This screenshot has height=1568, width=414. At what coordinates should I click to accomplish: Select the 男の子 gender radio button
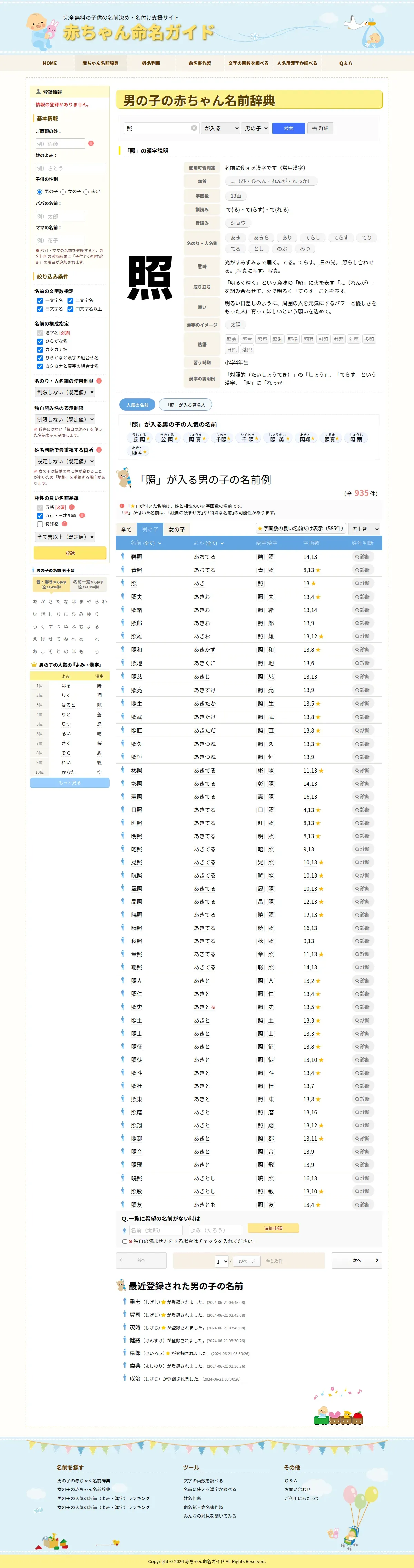click(x=40, y=191)
